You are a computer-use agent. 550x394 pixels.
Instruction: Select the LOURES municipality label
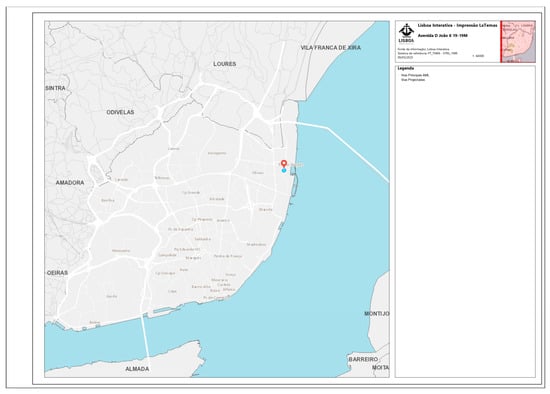pos(224,64)
